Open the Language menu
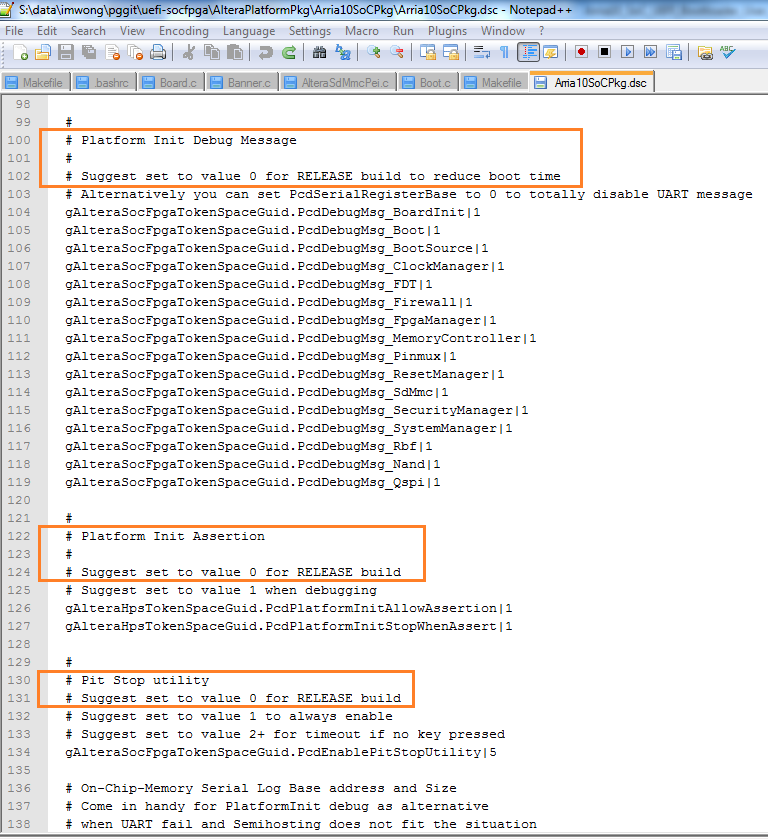 249,31
